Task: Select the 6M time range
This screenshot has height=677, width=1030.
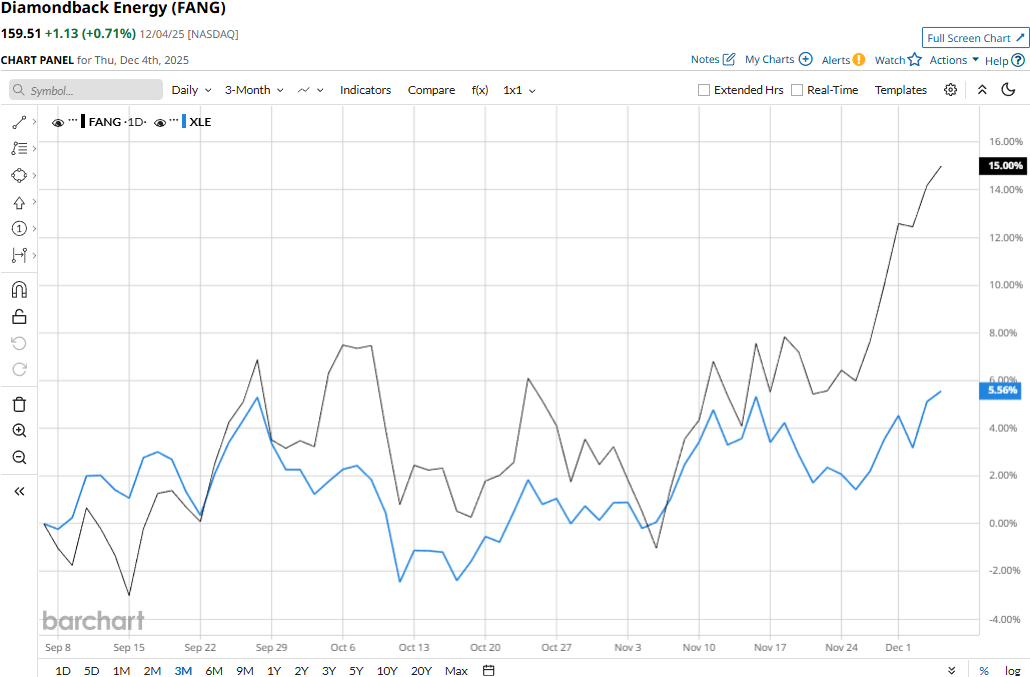Action: coord(213,670)
